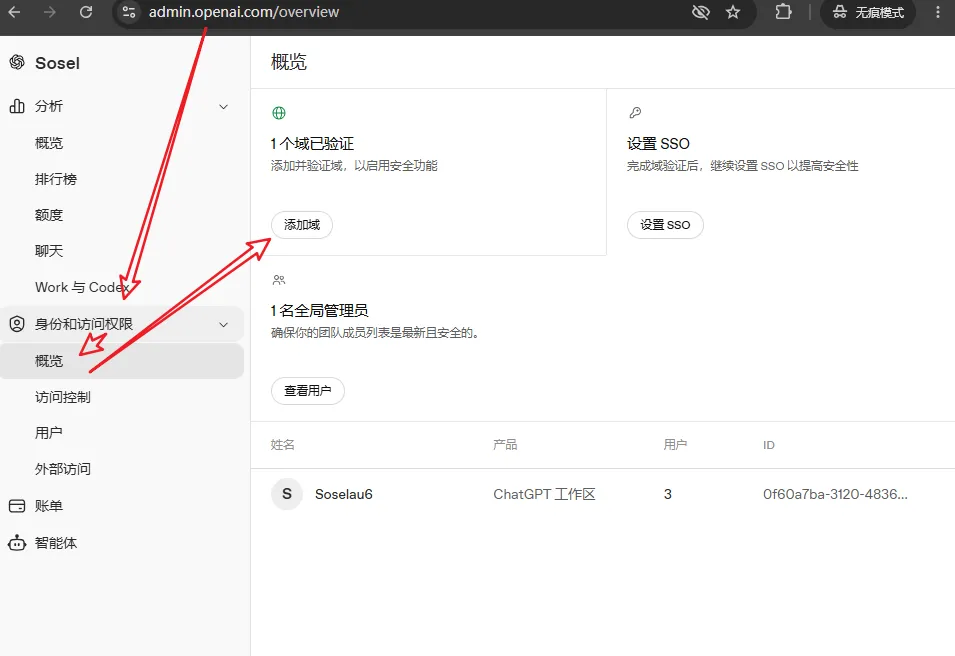The width and height of the screenshot is (955, 656).
Task: Collapse the 身份和访问权限 section chevron
Action: click(224, 325)
